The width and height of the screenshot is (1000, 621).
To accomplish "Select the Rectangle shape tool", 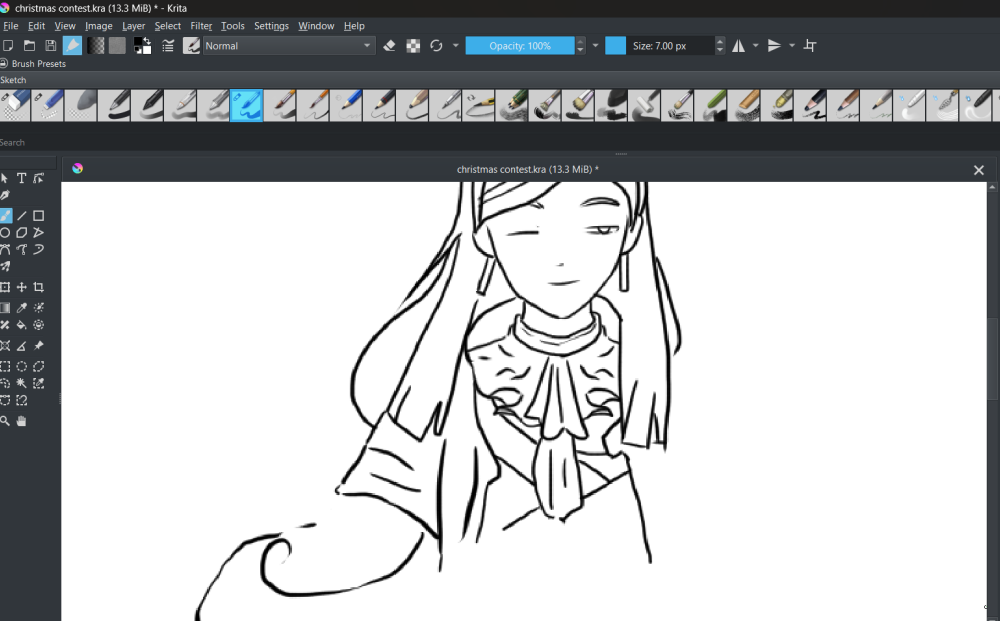I will click(38, 215).
